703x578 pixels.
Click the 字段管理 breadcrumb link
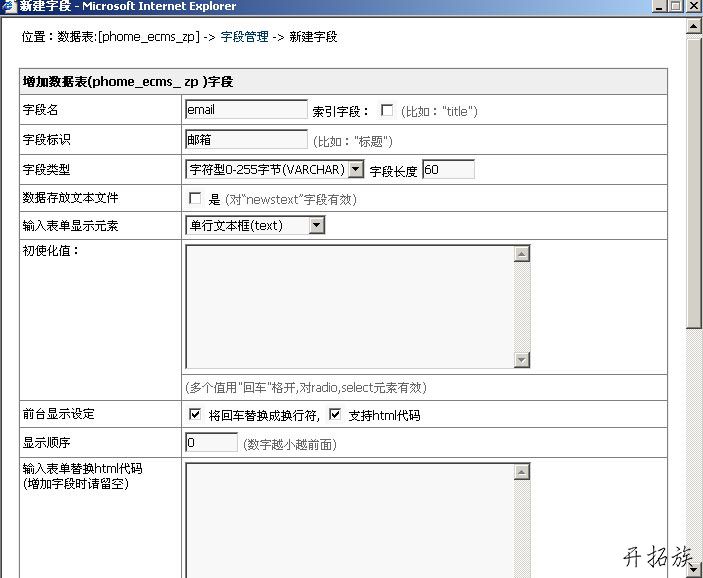pos(244,37)
